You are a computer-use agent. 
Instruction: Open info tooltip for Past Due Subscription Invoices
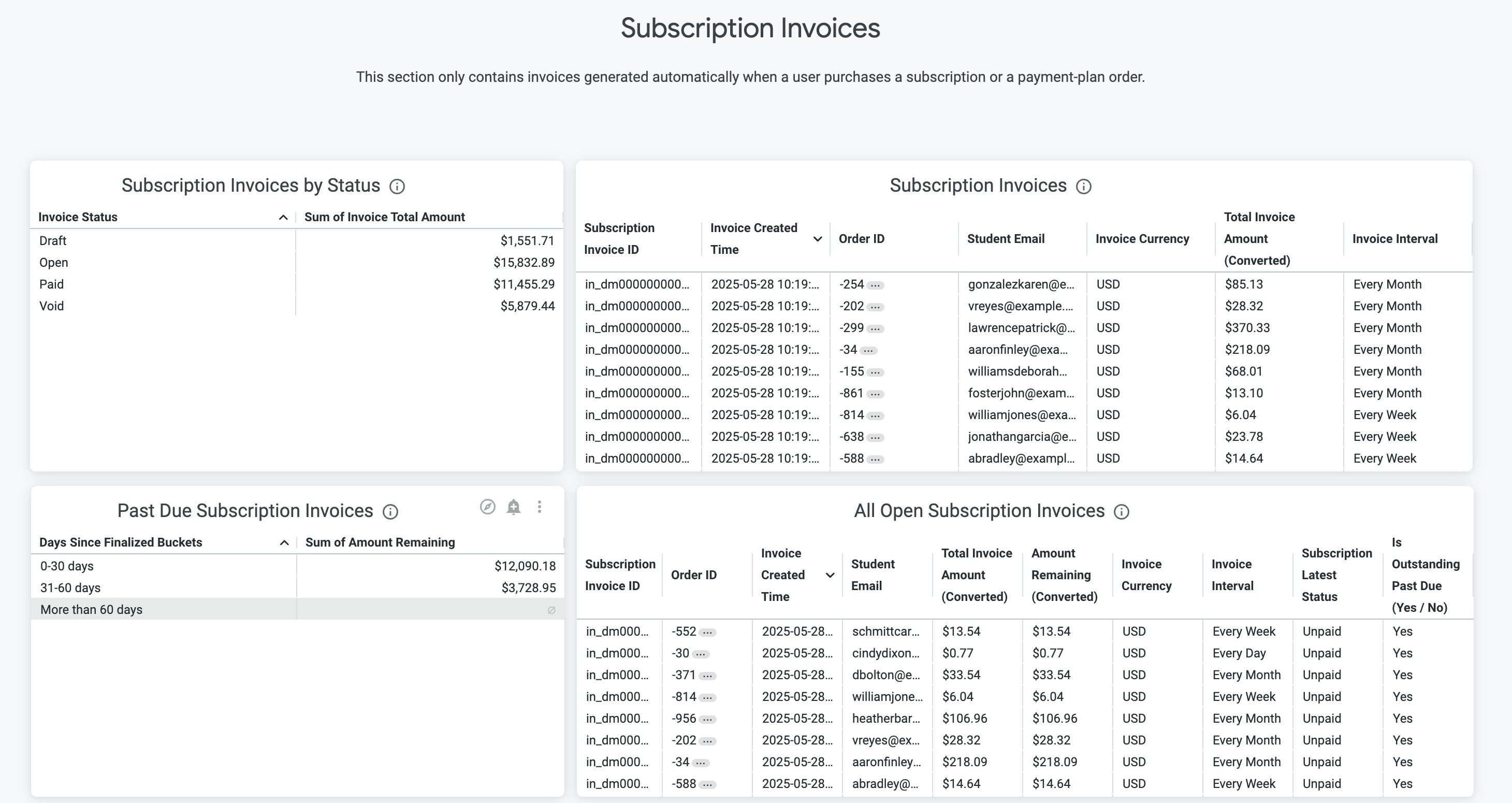(390, 512)
